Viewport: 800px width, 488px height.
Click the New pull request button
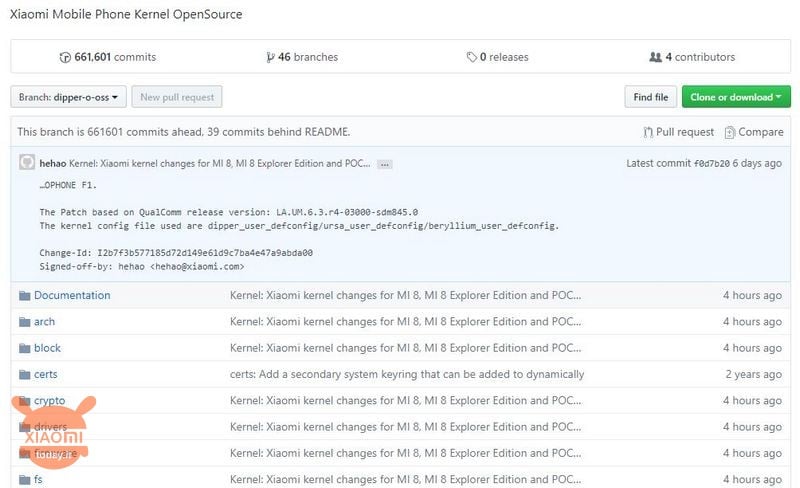[177, 97]
